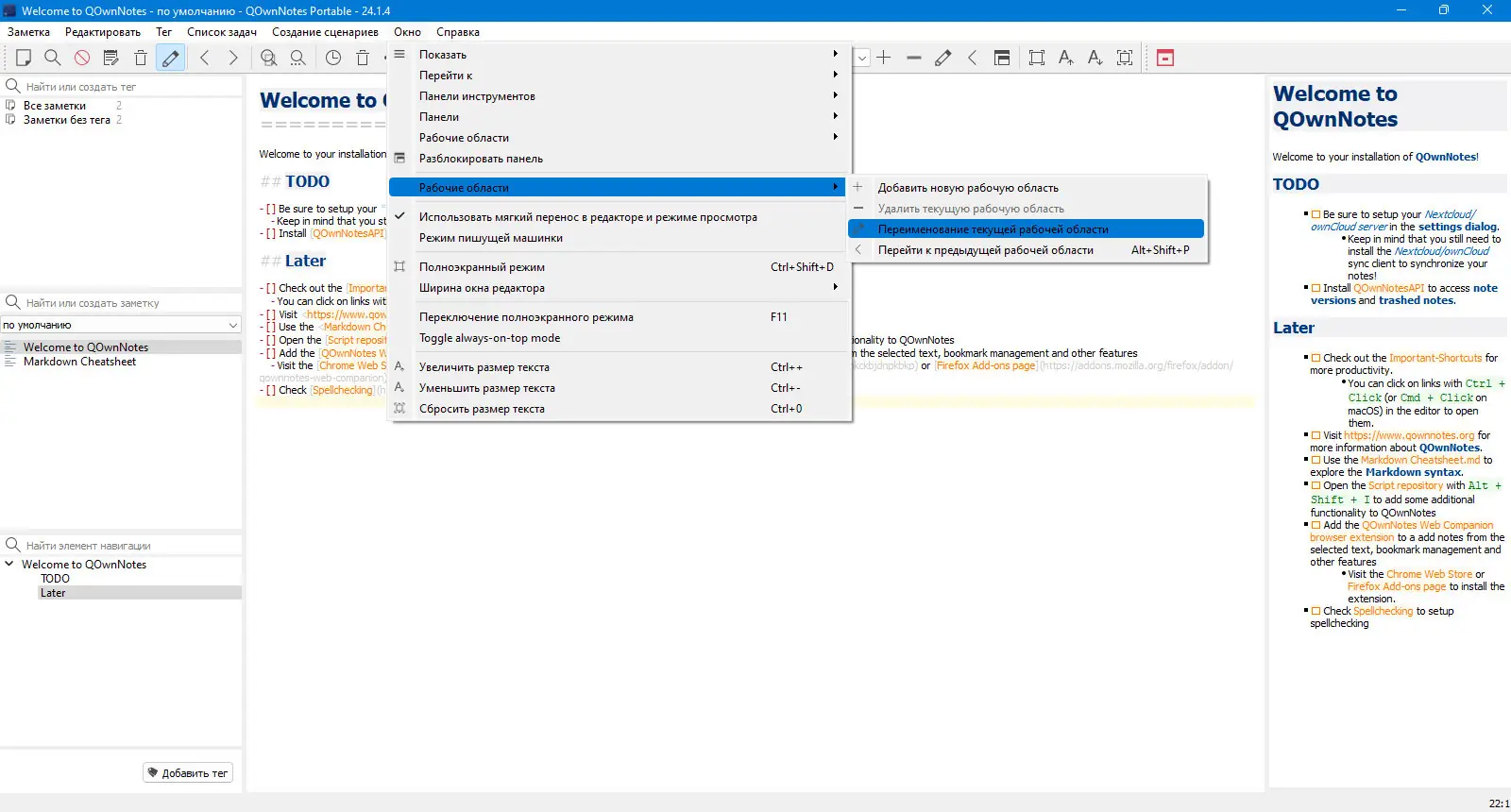Viewport: 1511px width, 812px height.
Task: Open the 'по умолчанию' note folder dropdown
Action: (x=121, y=325)
